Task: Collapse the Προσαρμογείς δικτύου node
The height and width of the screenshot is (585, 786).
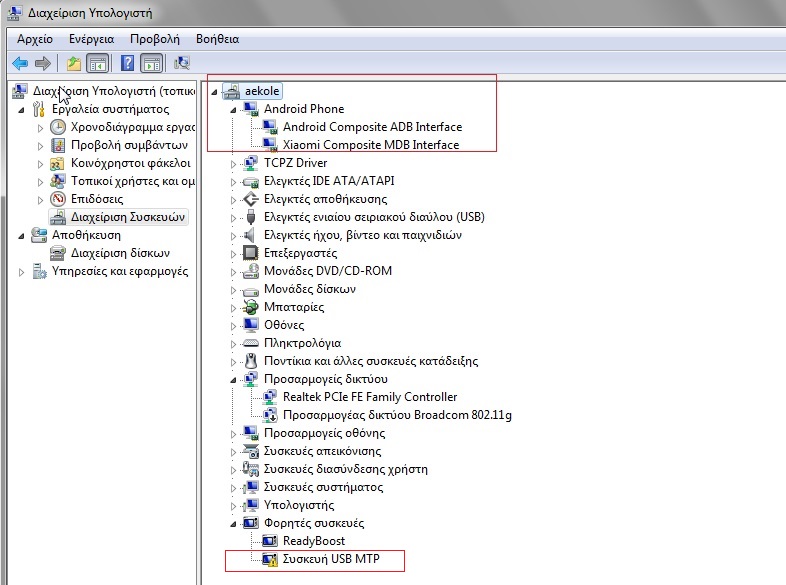Action: point(233,379)
